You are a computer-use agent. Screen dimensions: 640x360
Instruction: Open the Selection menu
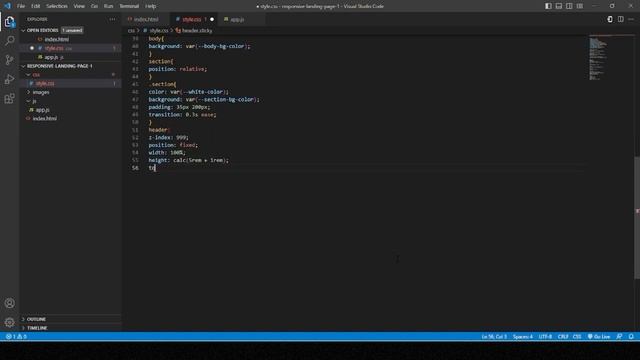[x=57, y=6]
